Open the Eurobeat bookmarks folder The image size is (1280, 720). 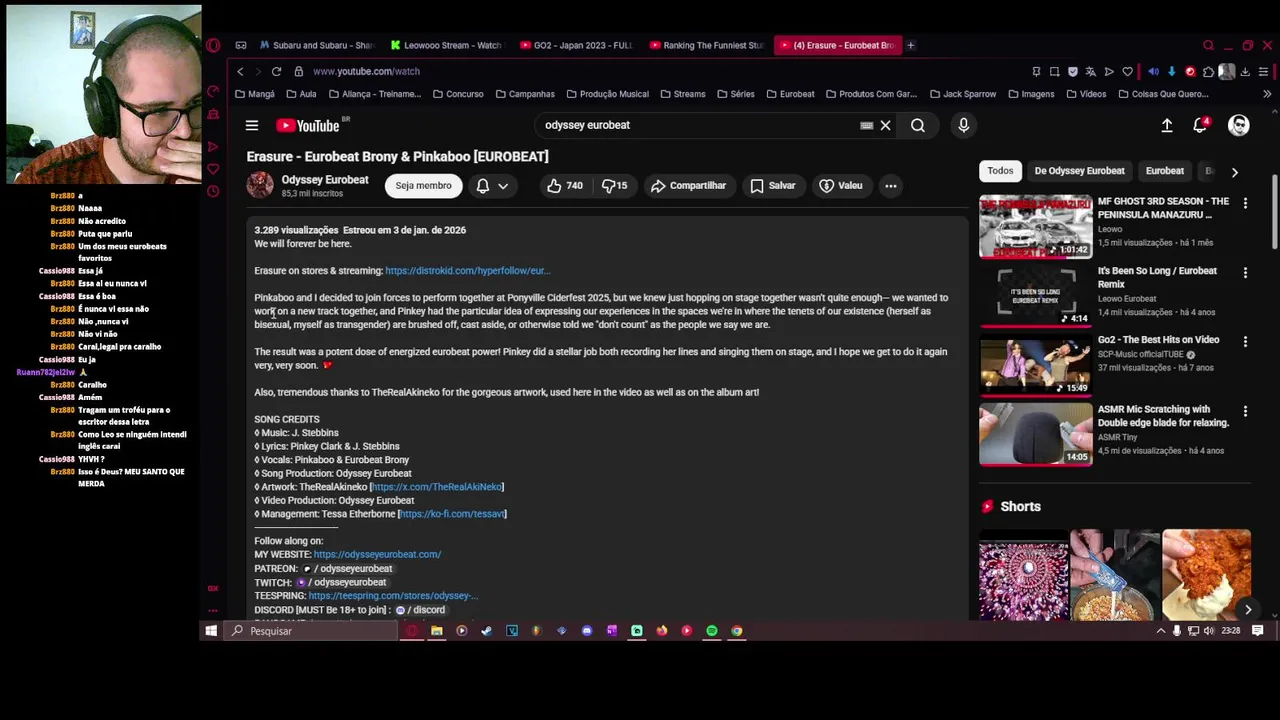click(790, 94)
